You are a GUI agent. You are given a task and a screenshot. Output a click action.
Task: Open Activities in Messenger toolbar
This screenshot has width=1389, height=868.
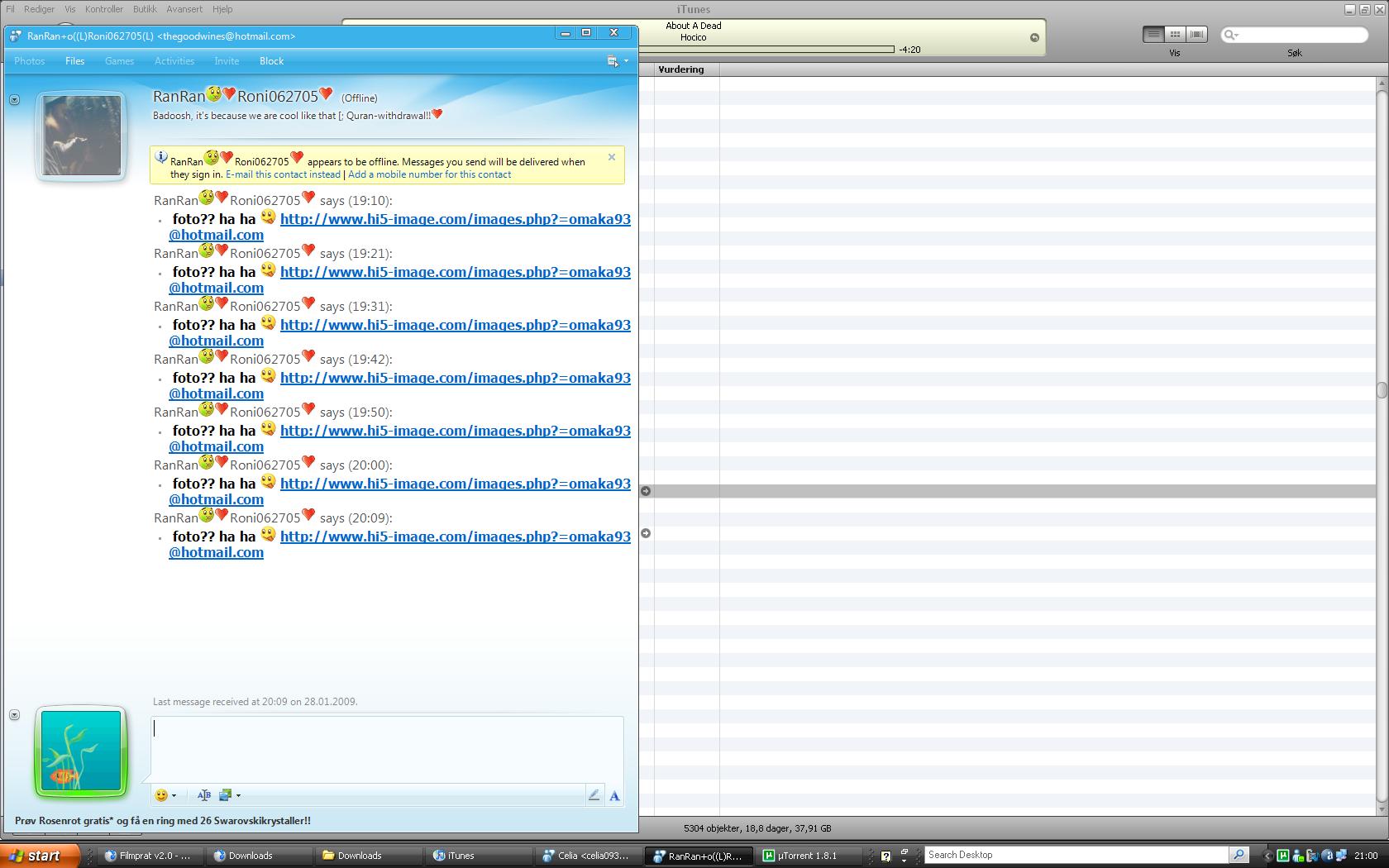click(174, 61)
